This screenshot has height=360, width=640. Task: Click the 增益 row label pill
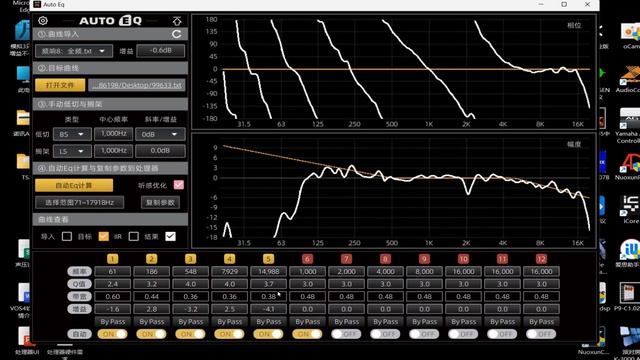click(x=79, y=309)
